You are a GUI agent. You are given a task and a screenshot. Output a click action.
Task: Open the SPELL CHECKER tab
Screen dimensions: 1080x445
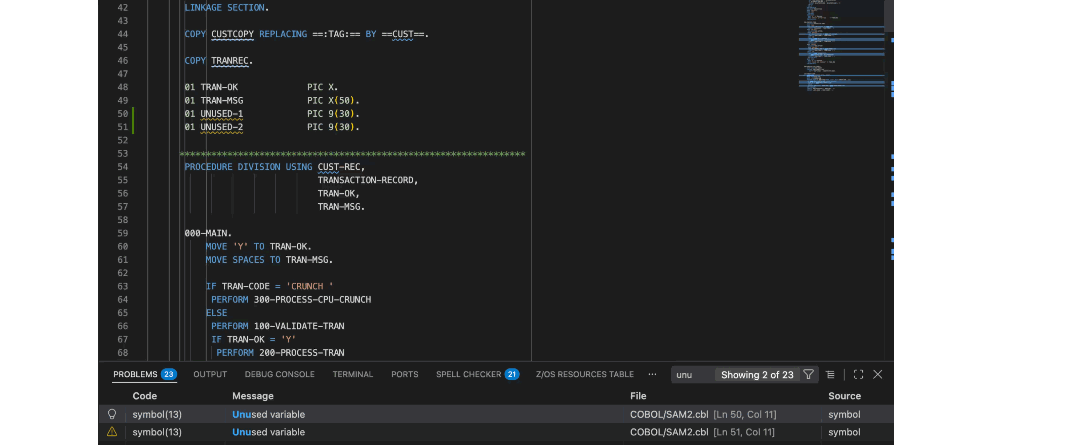(x=468, y=375)
